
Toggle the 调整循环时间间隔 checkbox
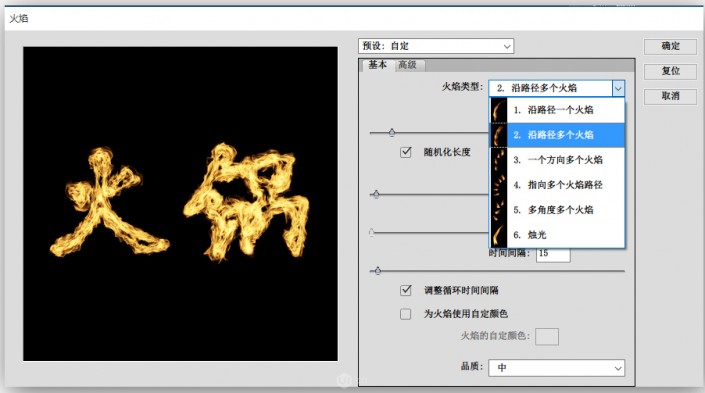406,290
